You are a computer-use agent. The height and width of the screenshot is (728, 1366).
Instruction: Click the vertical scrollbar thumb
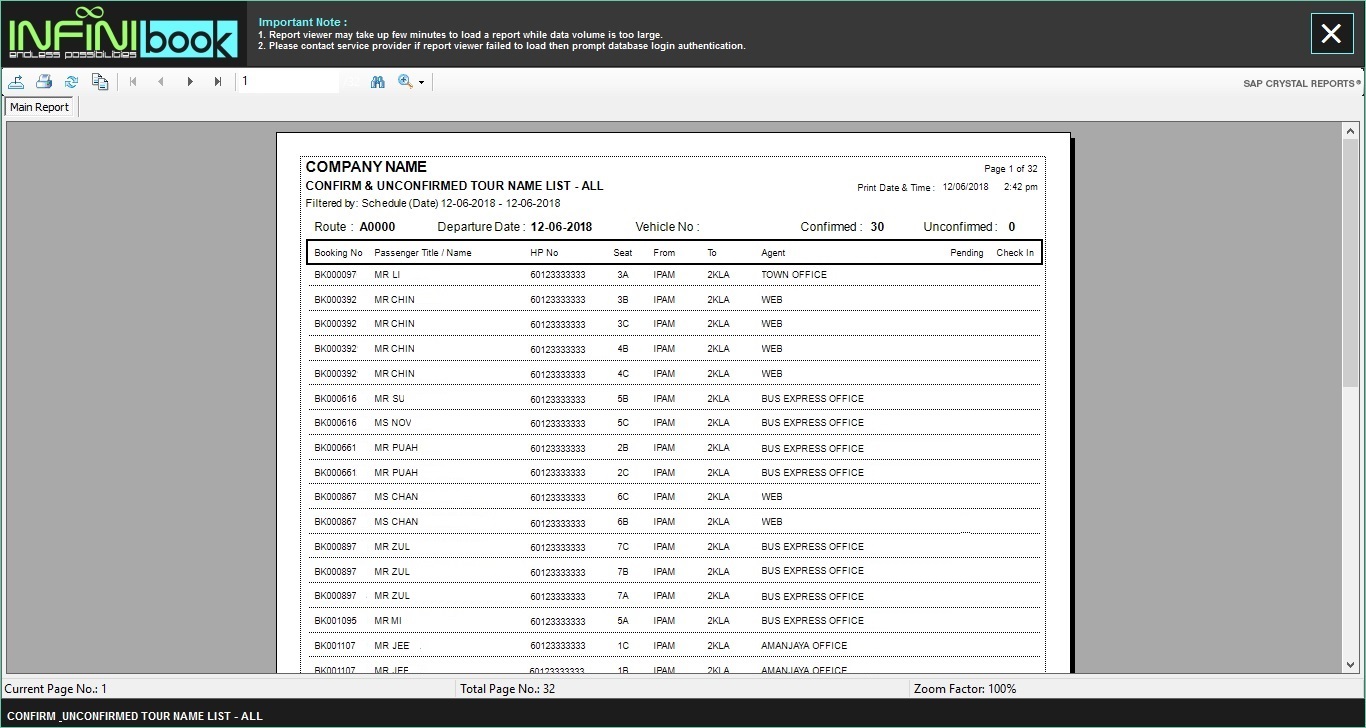click(1351, 264)
